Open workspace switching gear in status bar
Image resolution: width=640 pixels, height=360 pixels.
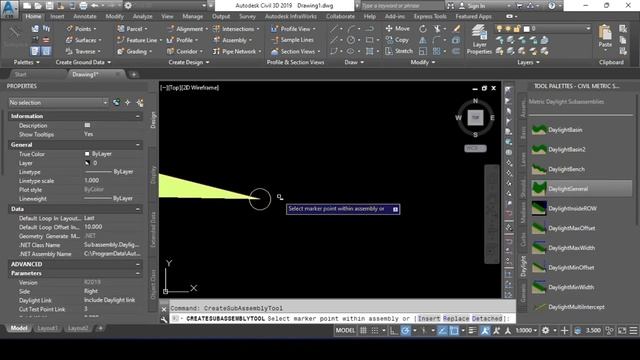tap(546, 330)
